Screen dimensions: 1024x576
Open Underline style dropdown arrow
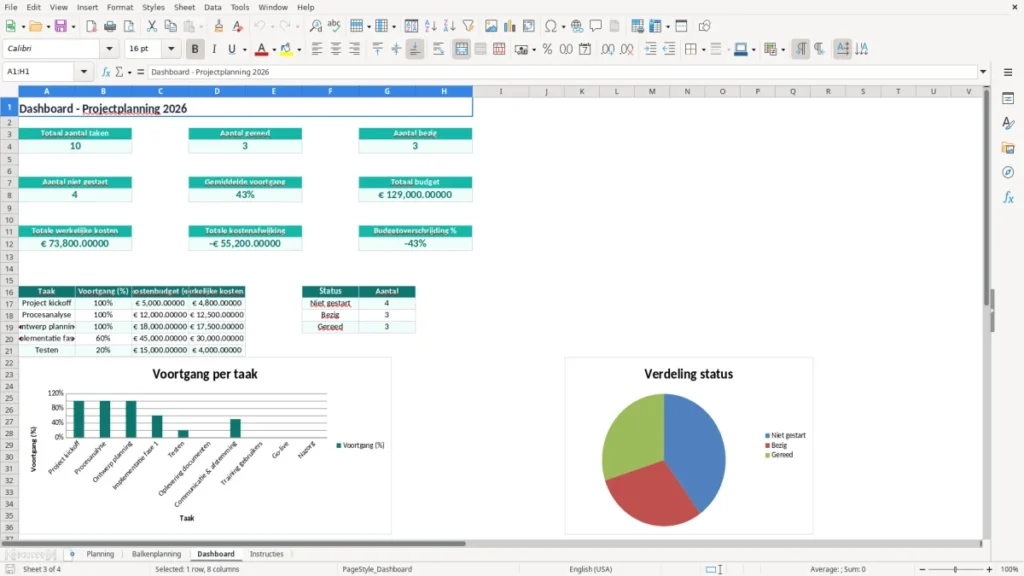tap(244, 49)
